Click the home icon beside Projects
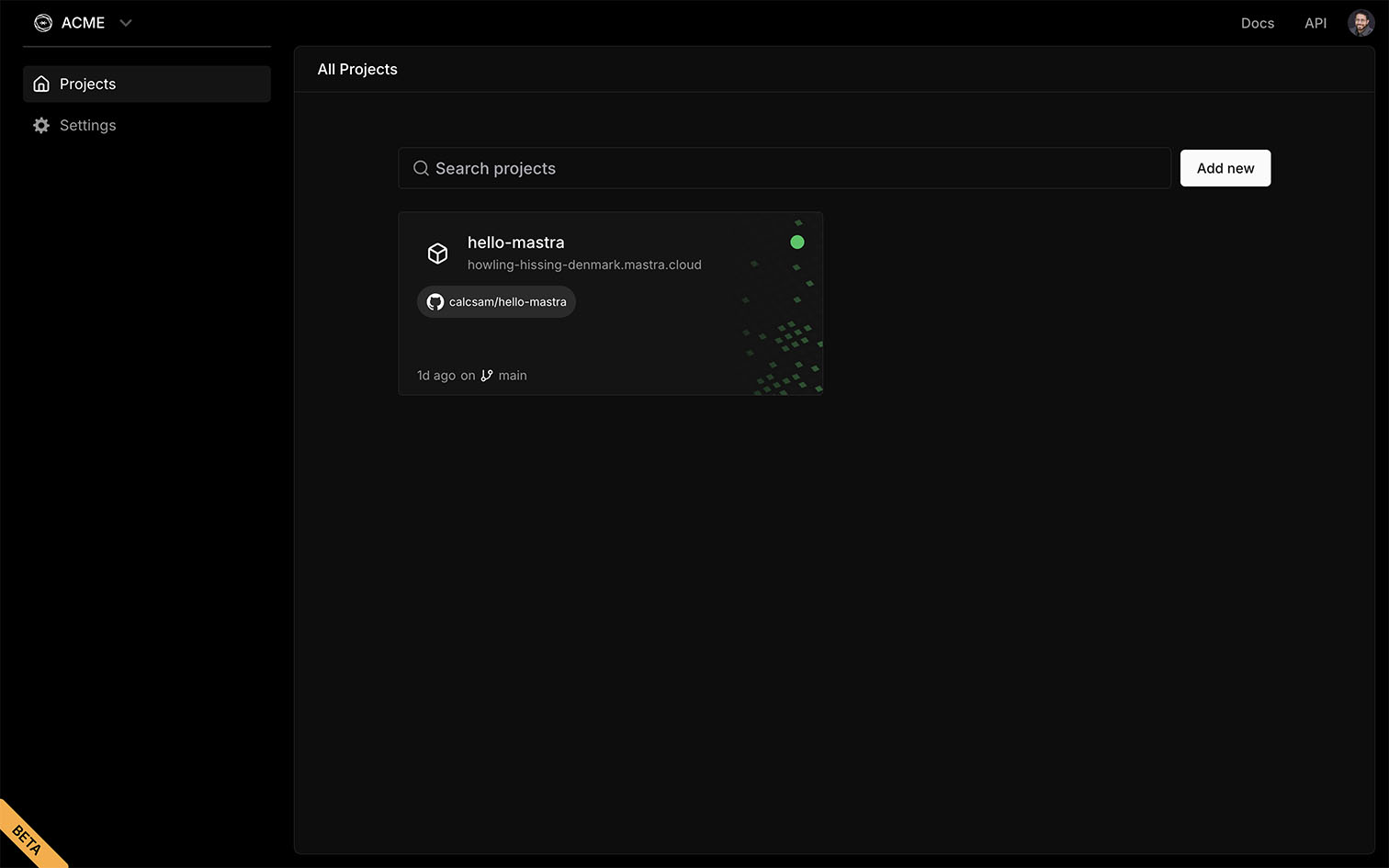The image size is (1389, 868). click(41, 85)
